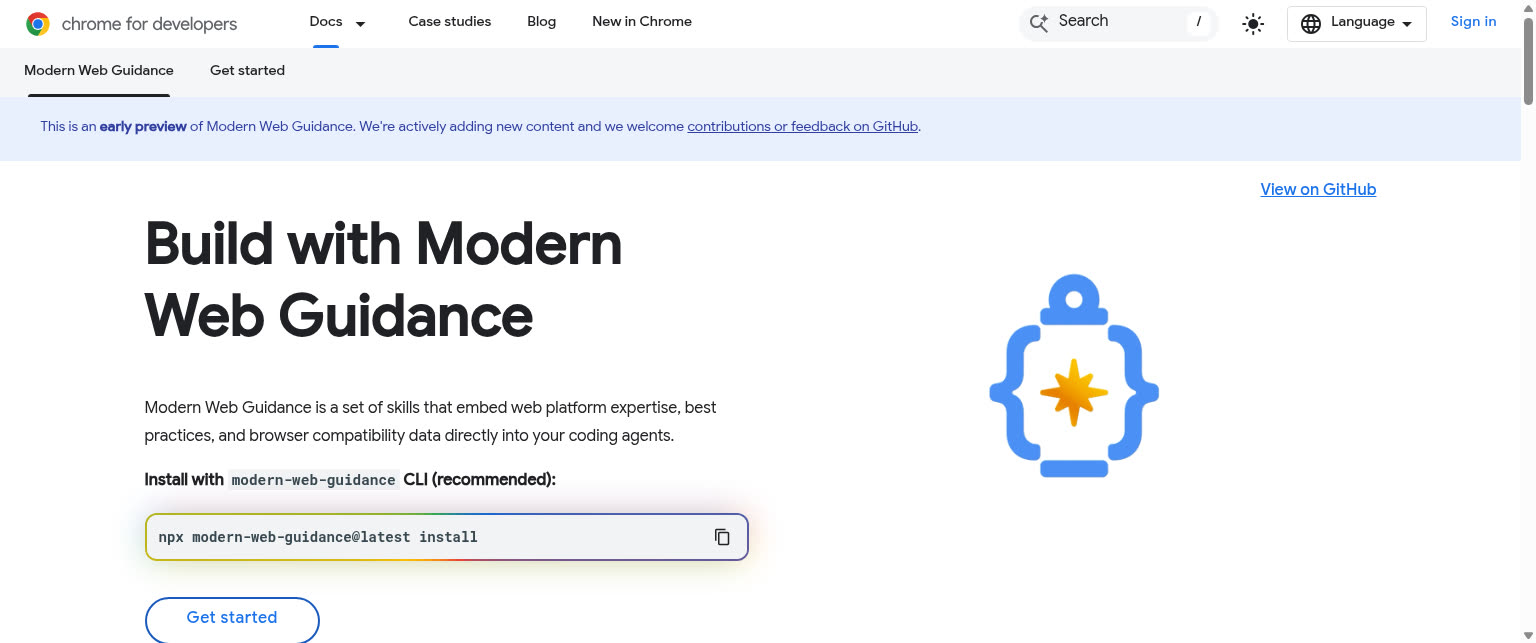Open the Language dropdown
The width and height of the screenshot is (1536, 643).
pyautogui.click(x=1356, y=23)
